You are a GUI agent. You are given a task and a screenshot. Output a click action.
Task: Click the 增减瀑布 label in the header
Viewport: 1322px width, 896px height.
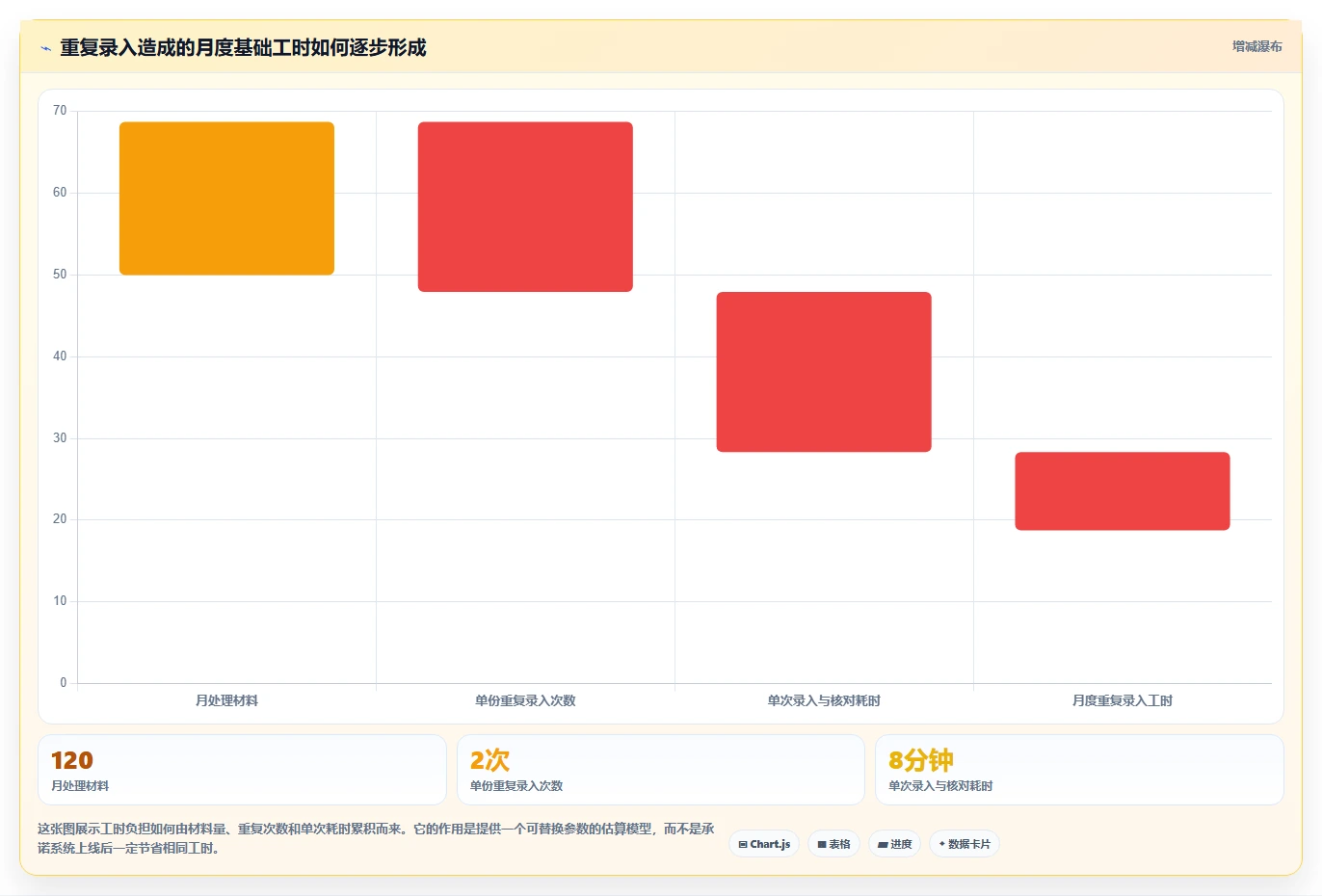(1257, 46)
